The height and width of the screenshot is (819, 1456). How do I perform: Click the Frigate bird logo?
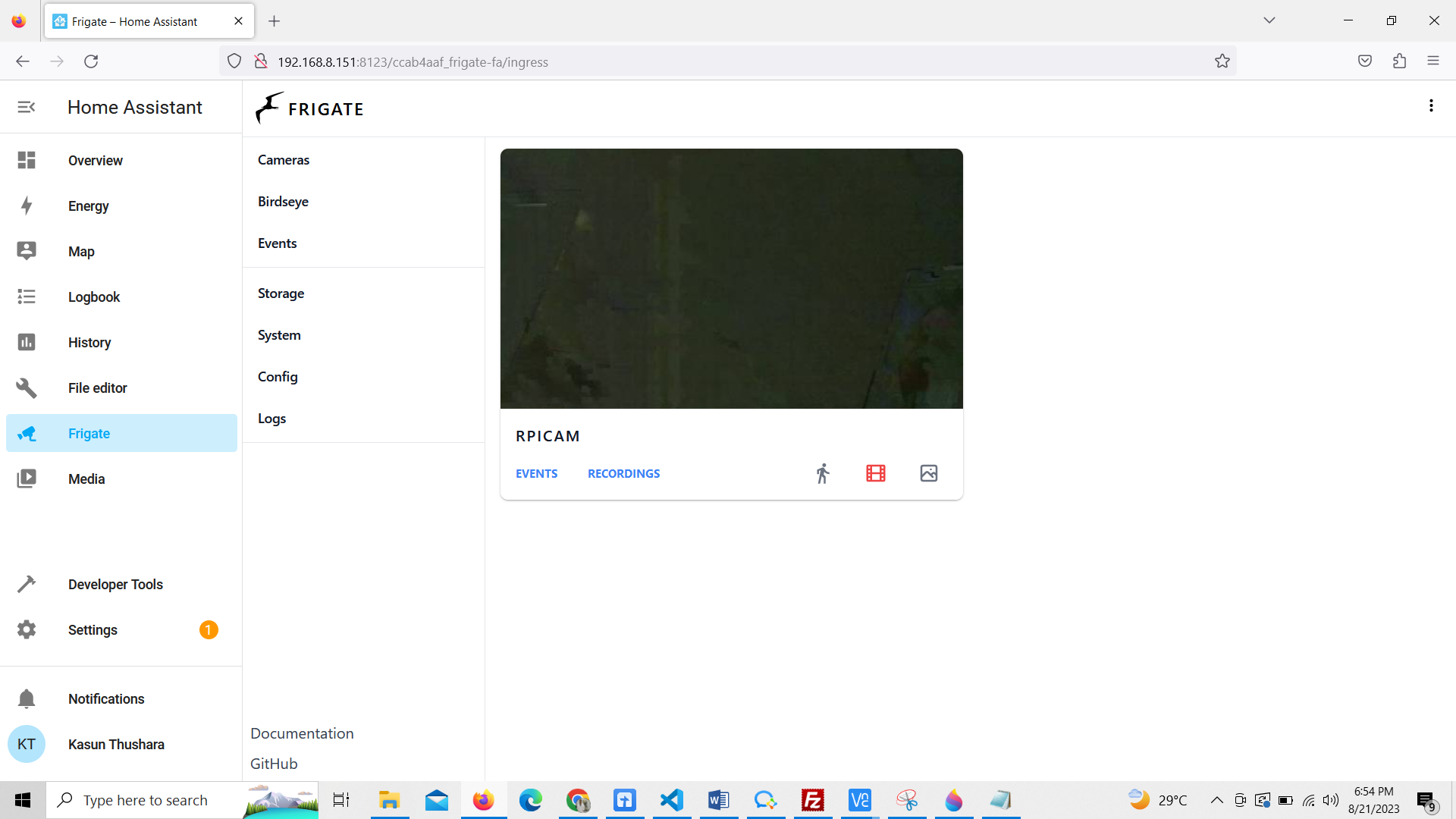[x=268, y=108]
